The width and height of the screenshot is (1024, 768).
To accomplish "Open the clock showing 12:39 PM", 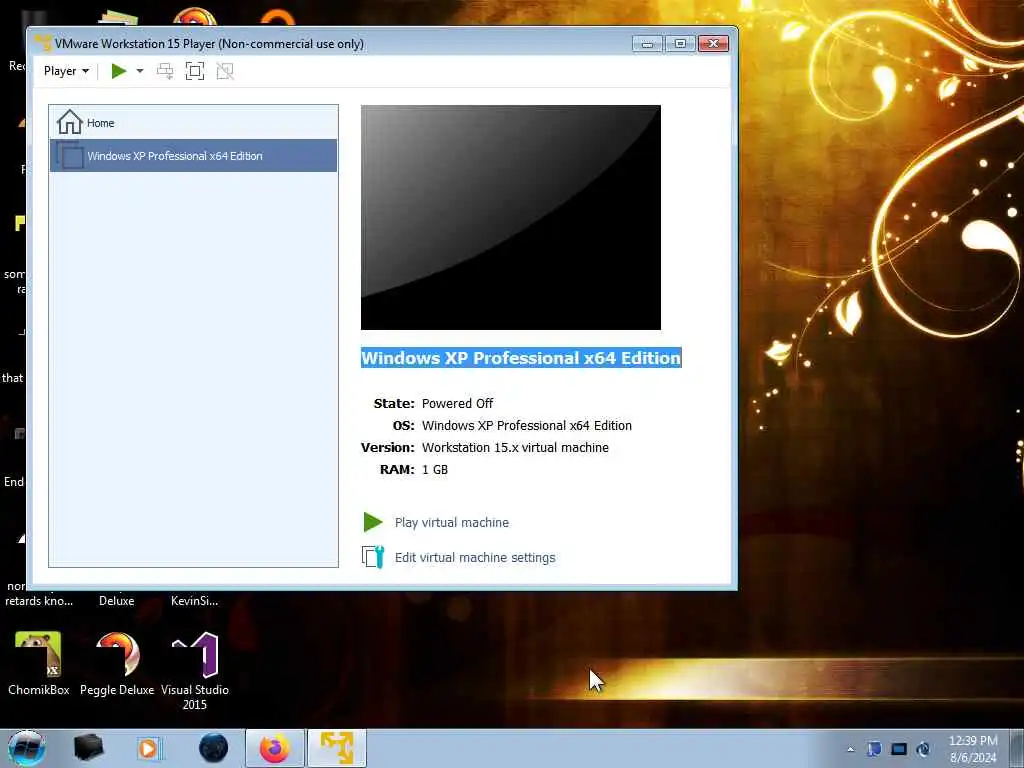I will tap(973, 749).
